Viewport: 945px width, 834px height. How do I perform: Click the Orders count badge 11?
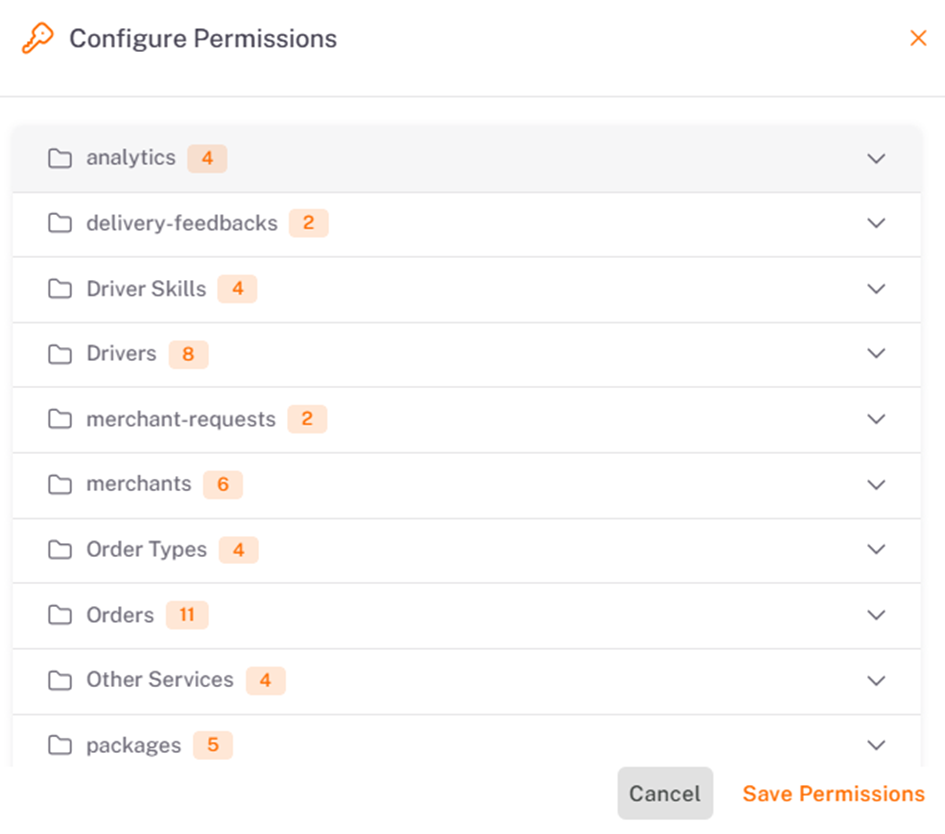pyautogui.click(x=187, y=615)
